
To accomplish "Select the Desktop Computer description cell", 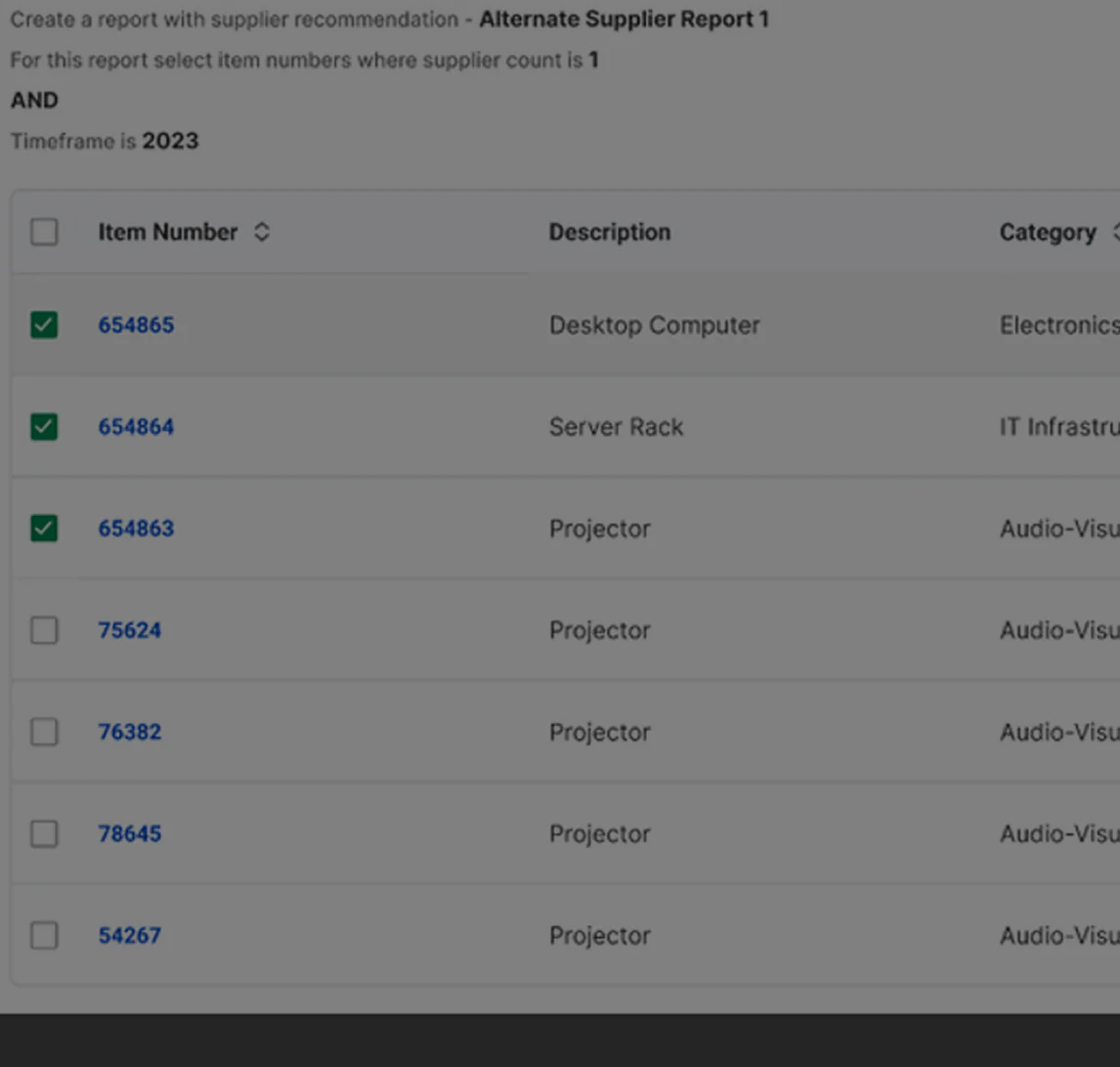I will tap(654, 325).
